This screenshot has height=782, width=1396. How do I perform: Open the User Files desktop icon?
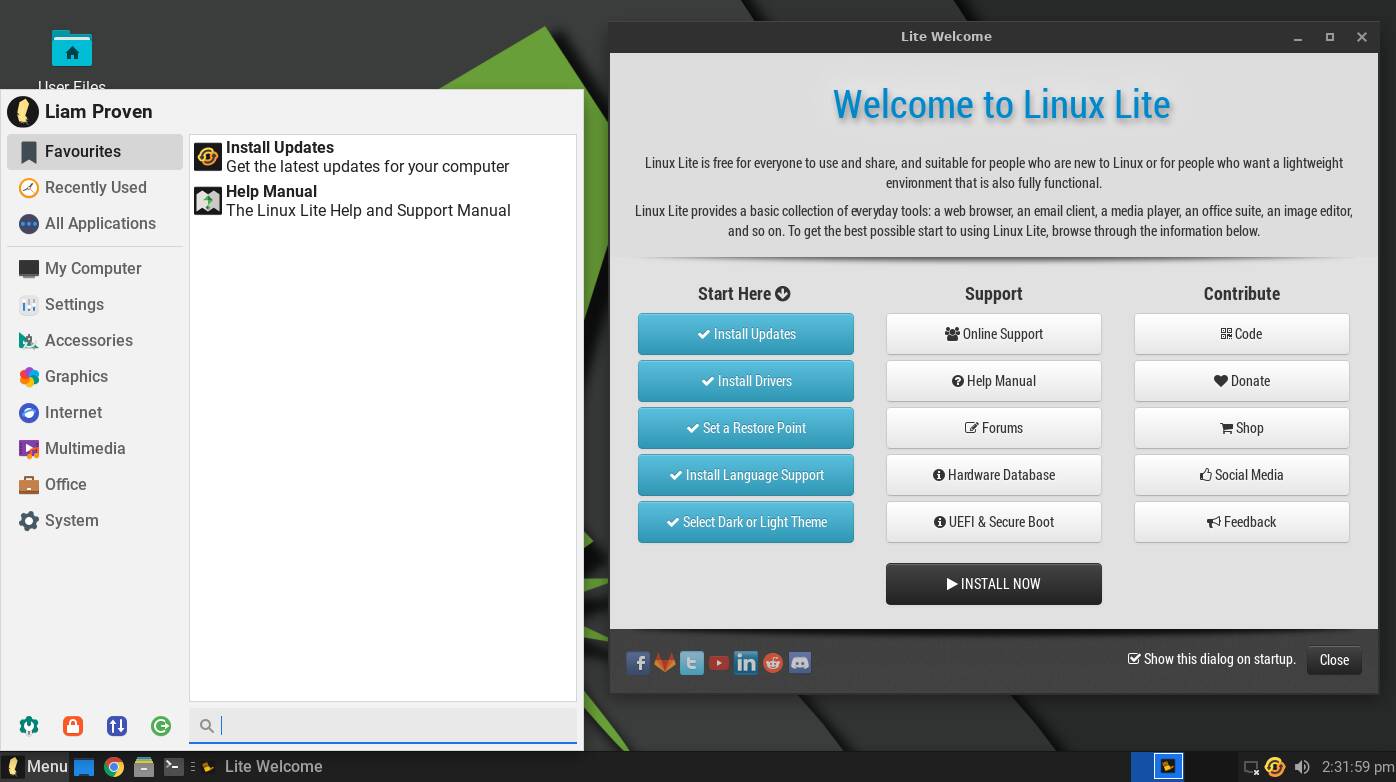(x=72, y=60)
